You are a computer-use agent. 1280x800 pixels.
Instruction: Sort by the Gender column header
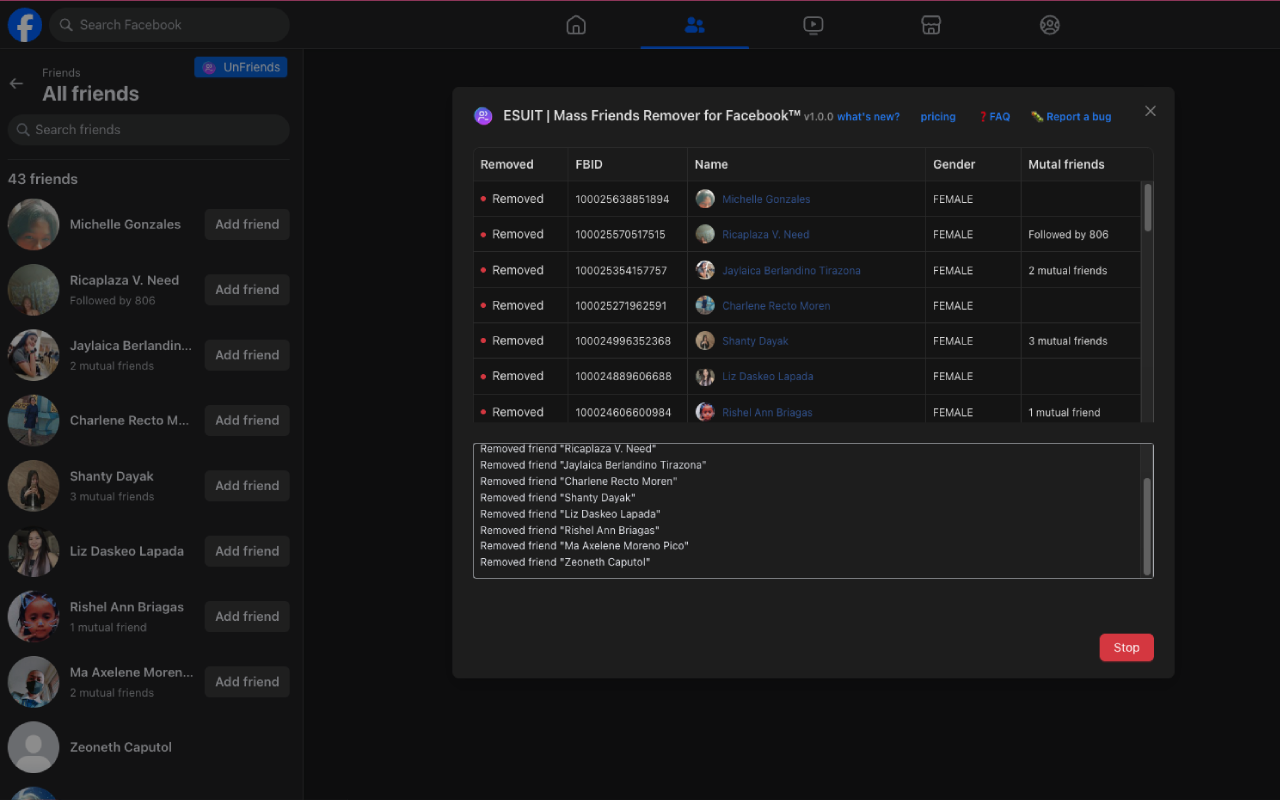973,164
